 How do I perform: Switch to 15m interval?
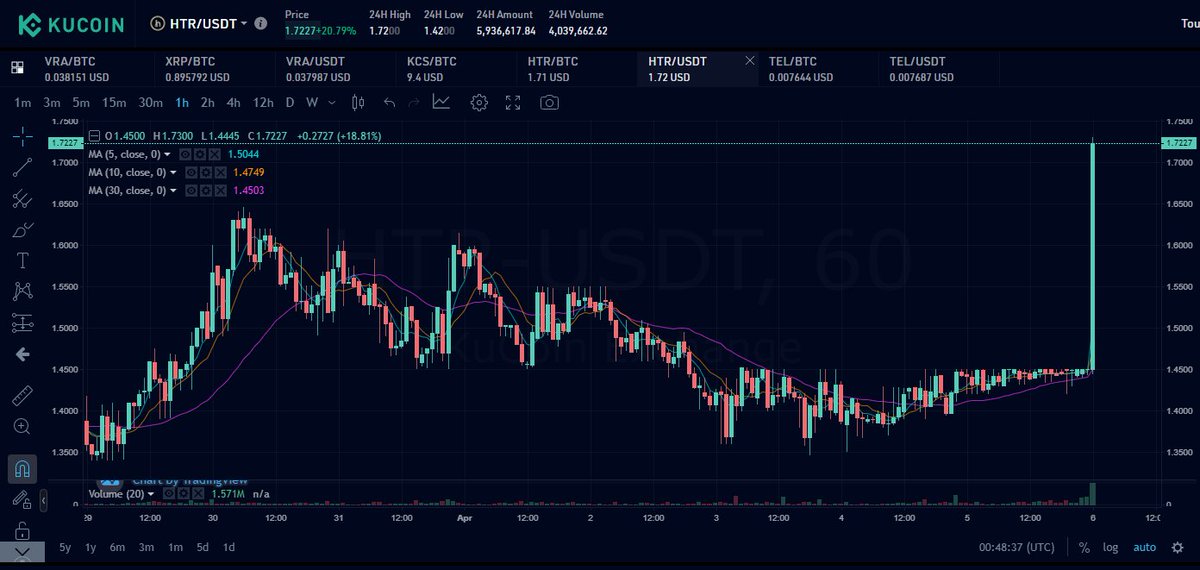[x=114, y=102]
